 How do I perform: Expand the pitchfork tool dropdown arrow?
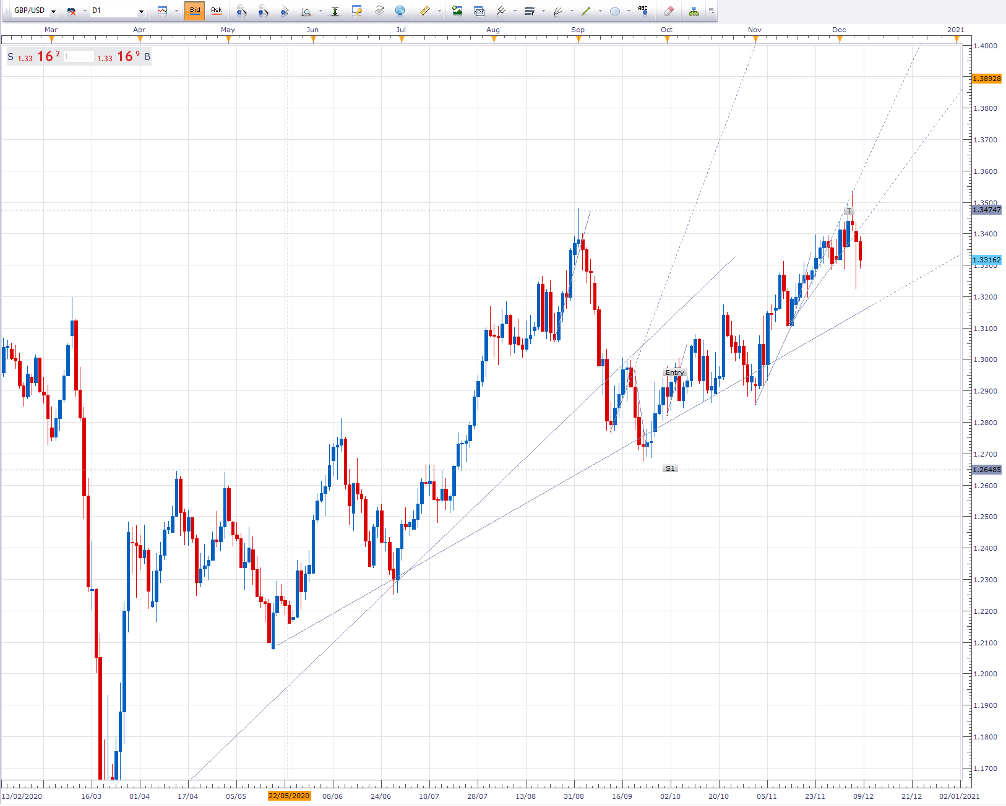(515, 11)
